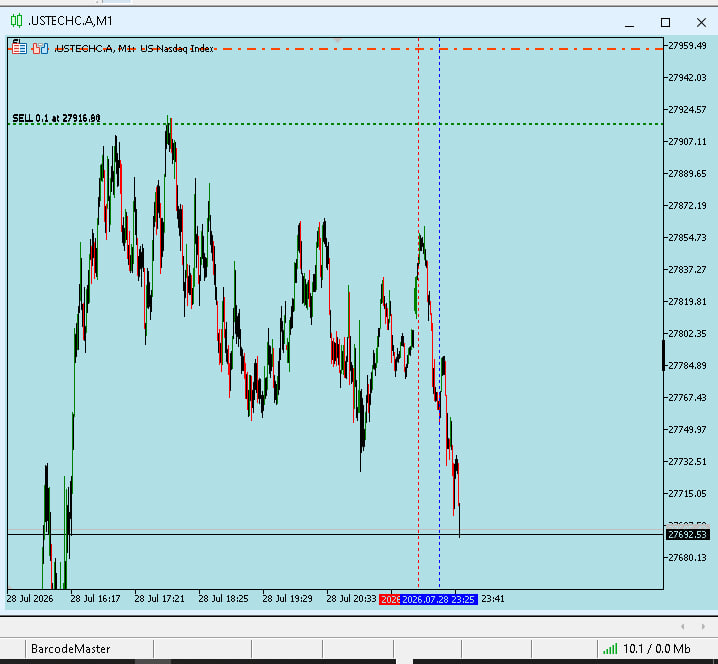Click the 27924.57 price scale label
The image size is (718, 664).
tap(687, 109)
